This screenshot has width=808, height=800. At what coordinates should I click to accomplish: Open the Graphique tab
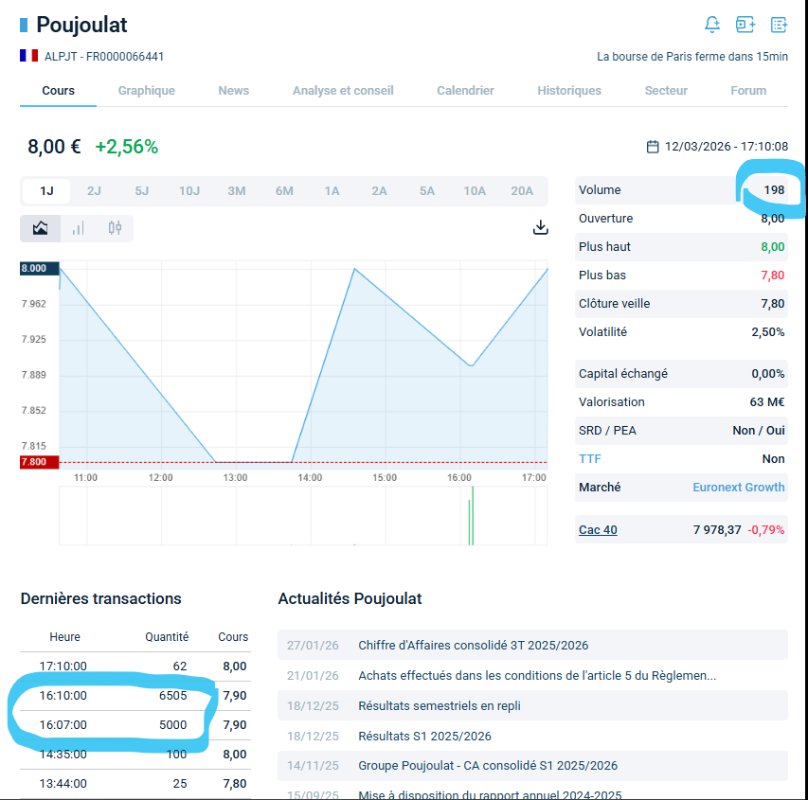(146, 90)
